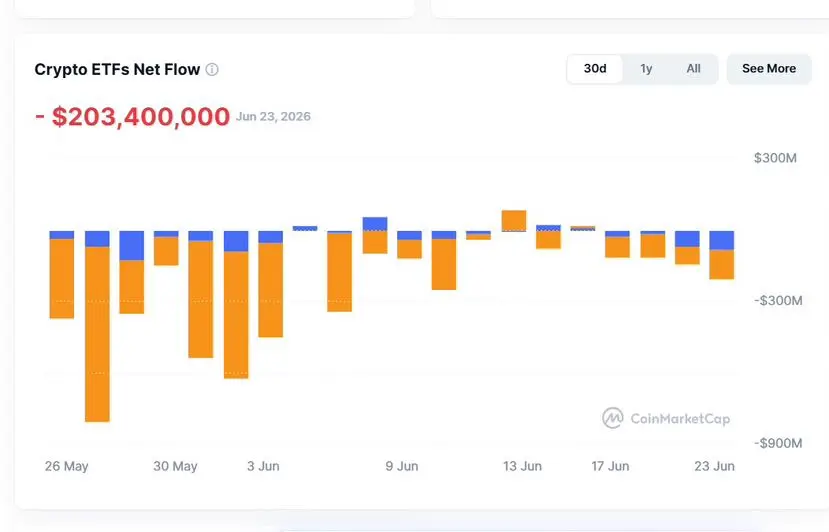Click the -$203,400,000 net flow value
829x532 pixels.
tap(132, 116)
